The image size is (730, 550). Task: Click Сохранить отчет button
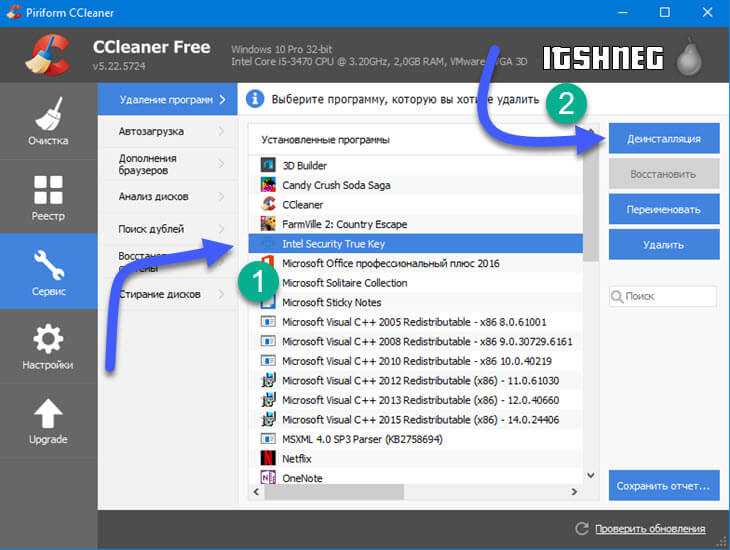point(664,485)
